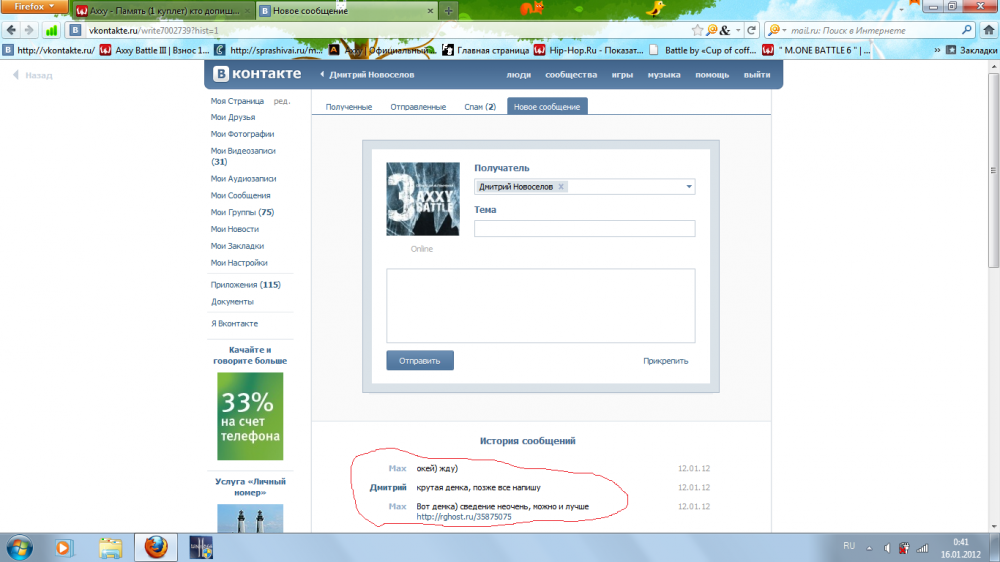Show hidden tray icons arrow
Image resolution: width=1000 pixels, height=562 pixels.
point(869,548)
